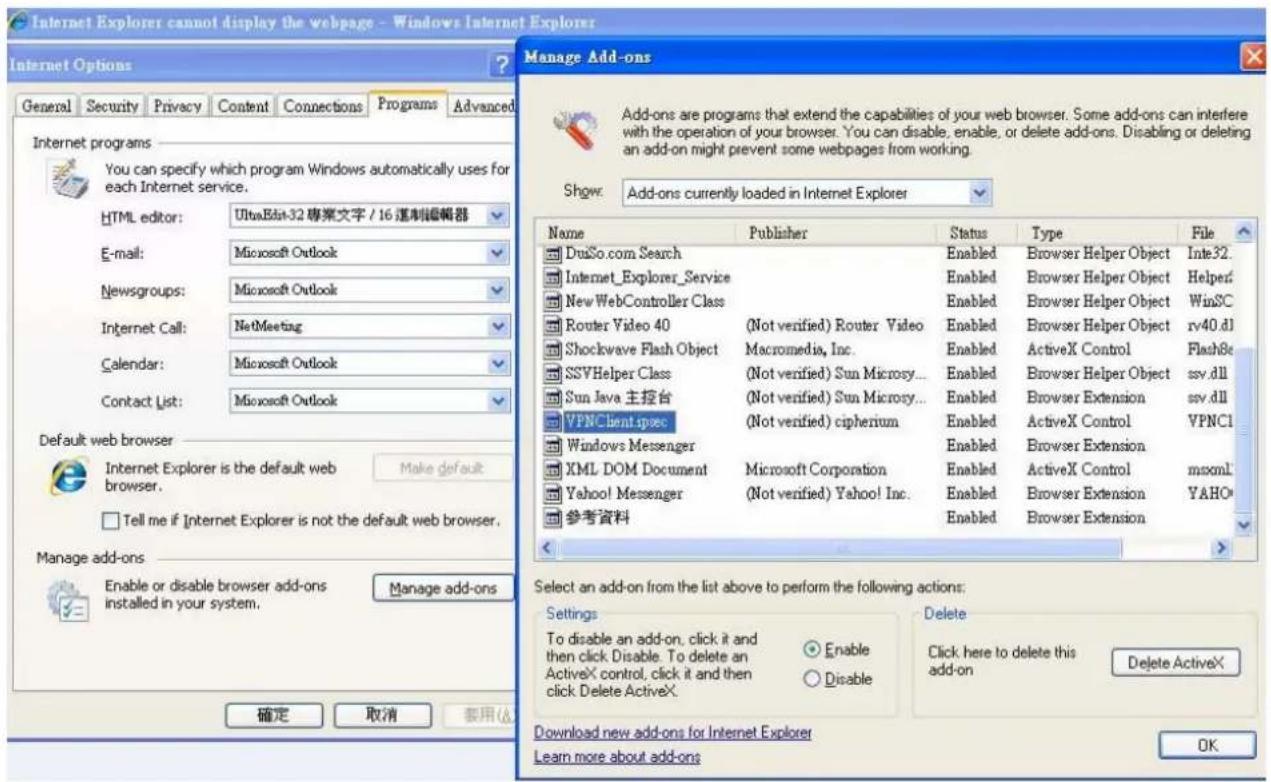The height and width of the screenshot is (782, 1271).
Task: Click the 取消 button in Internet Options
Action: coord(382,716)
